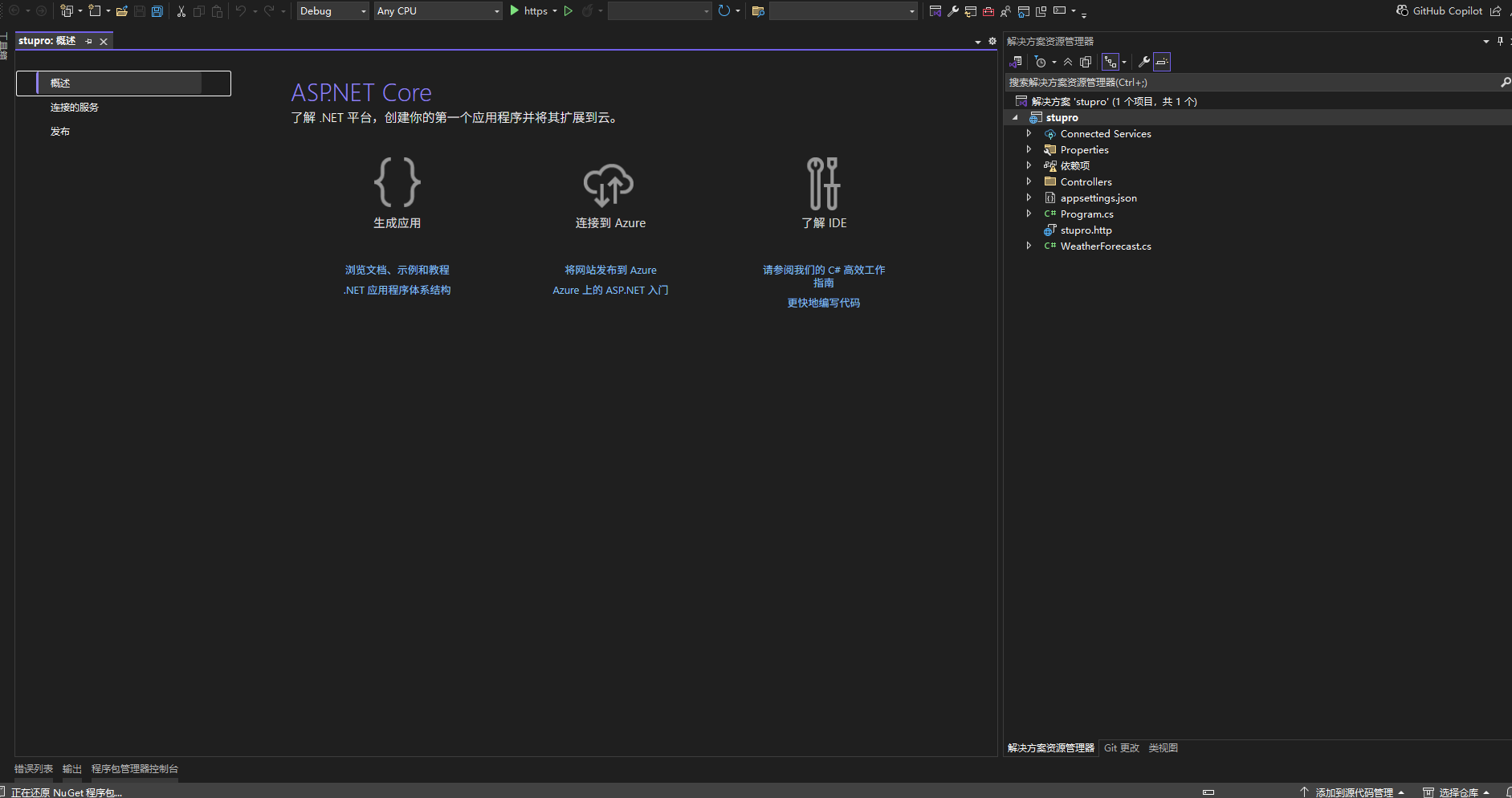Click the Solution Explorer search box
1512x798 pixels.
click(x=1253, y=82)
